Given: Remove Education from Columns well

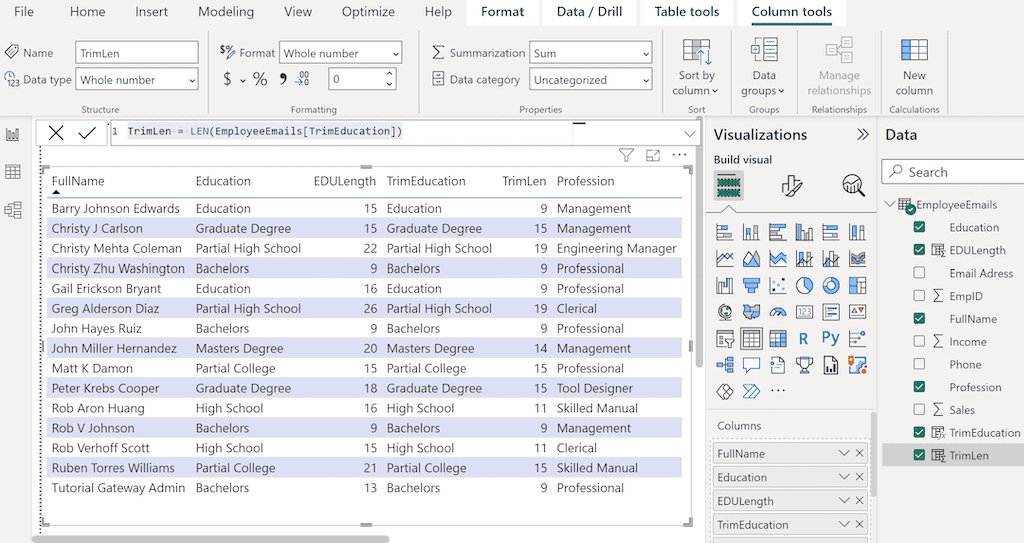Looking at the screenshot, I should click(859, 477).
